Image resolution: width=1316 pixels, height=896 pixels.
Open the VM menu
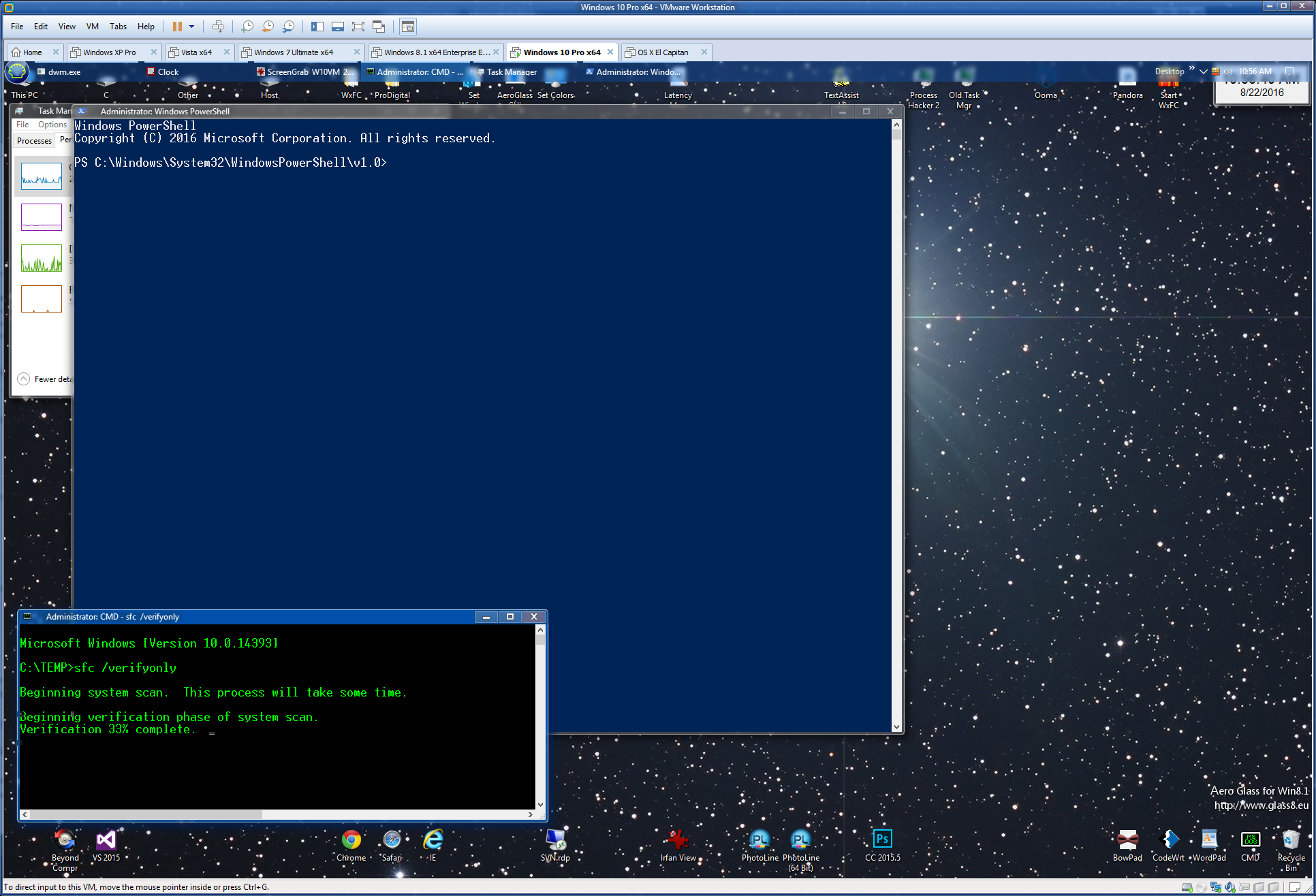coord(93,27)
